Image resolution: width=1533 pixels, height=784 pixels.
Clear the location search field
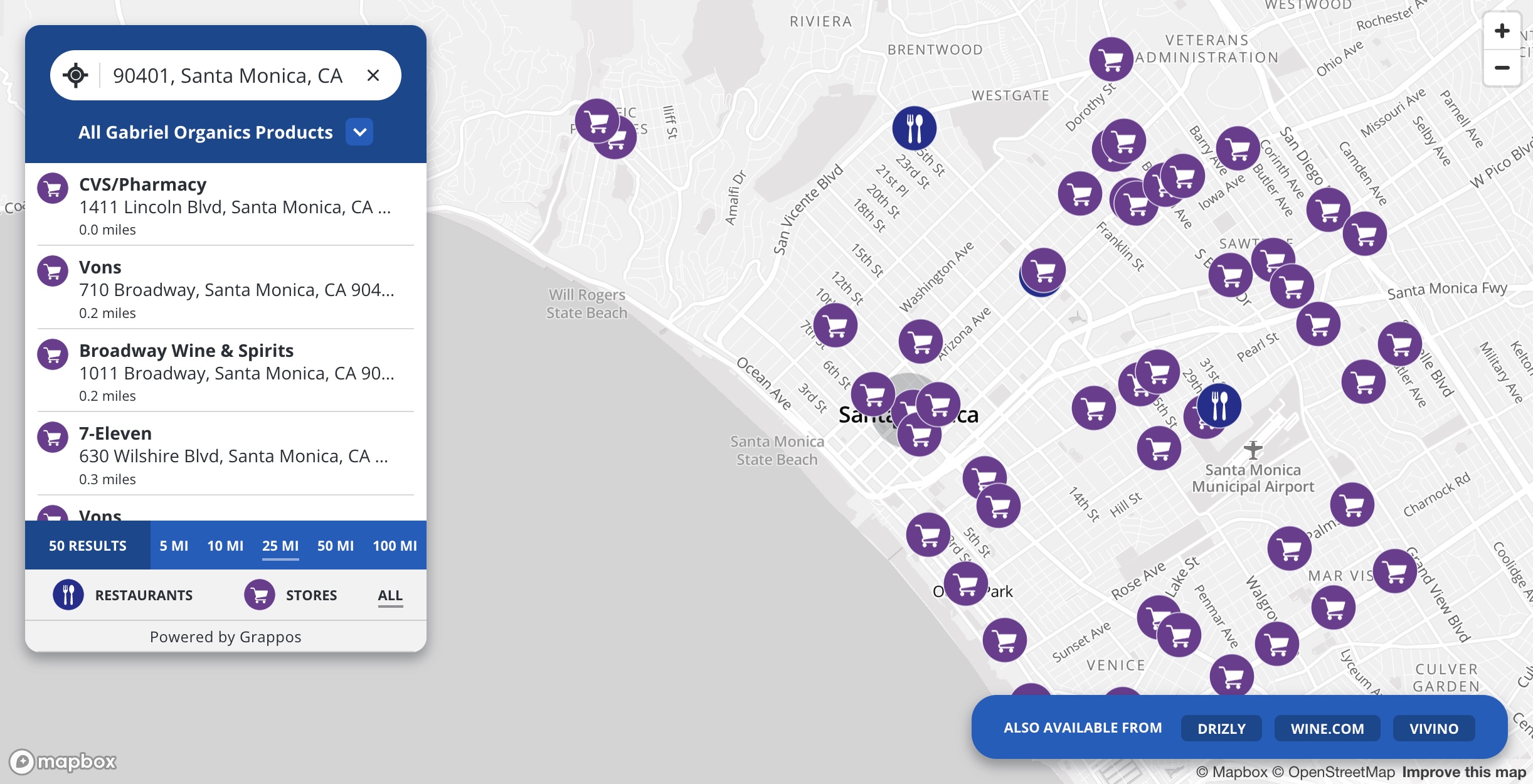pos(373,75)
